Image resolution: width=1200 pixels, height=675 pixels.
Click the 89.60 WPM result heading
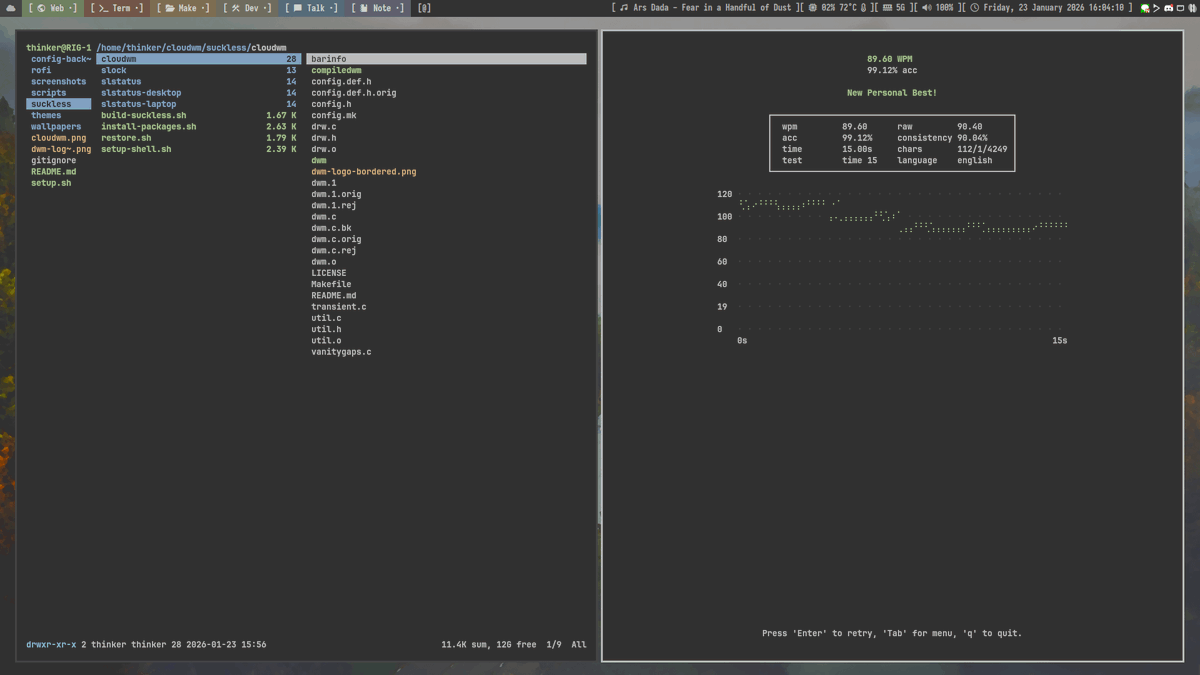click(890, 59)
